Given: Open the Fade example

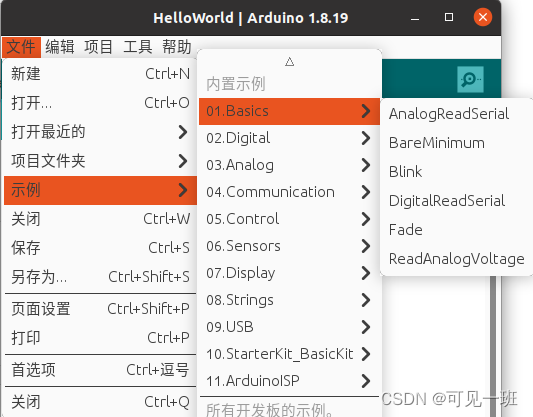Looking at the screenshot, I should (x=457, y=230).
